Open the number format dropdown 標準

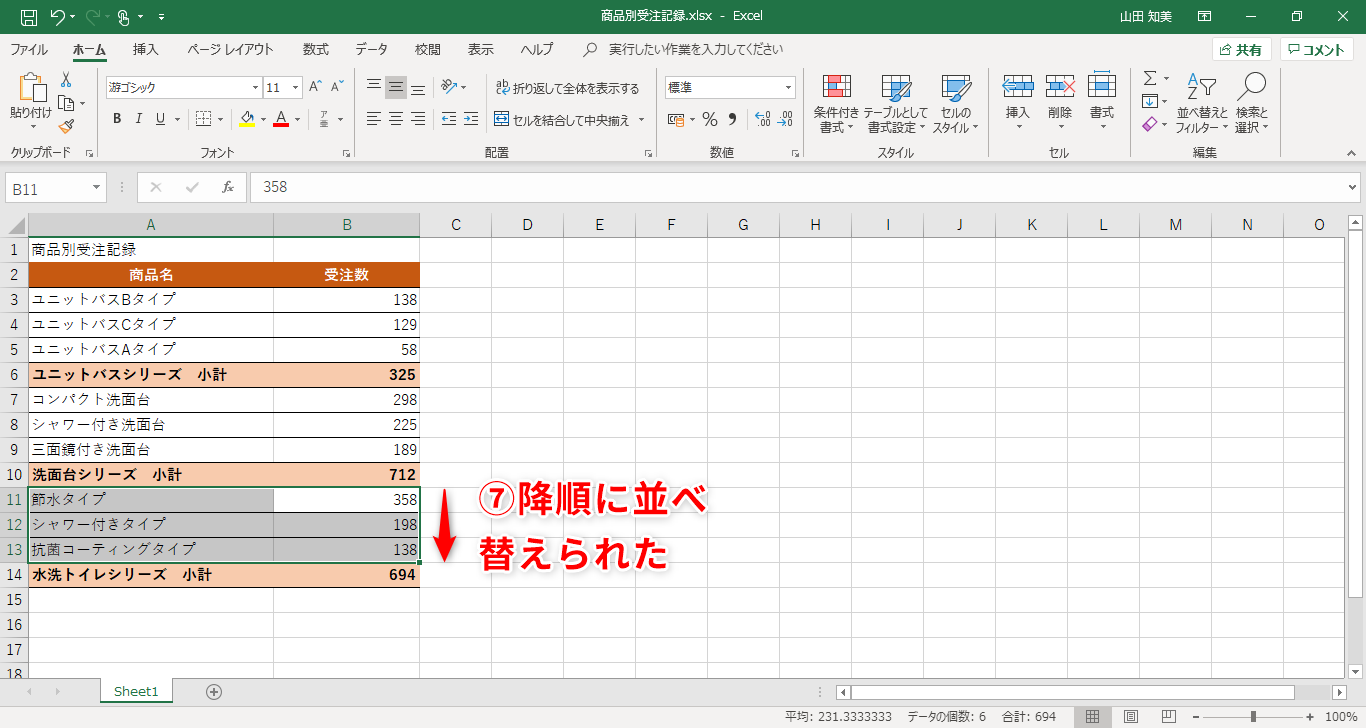tap(788, 88)
